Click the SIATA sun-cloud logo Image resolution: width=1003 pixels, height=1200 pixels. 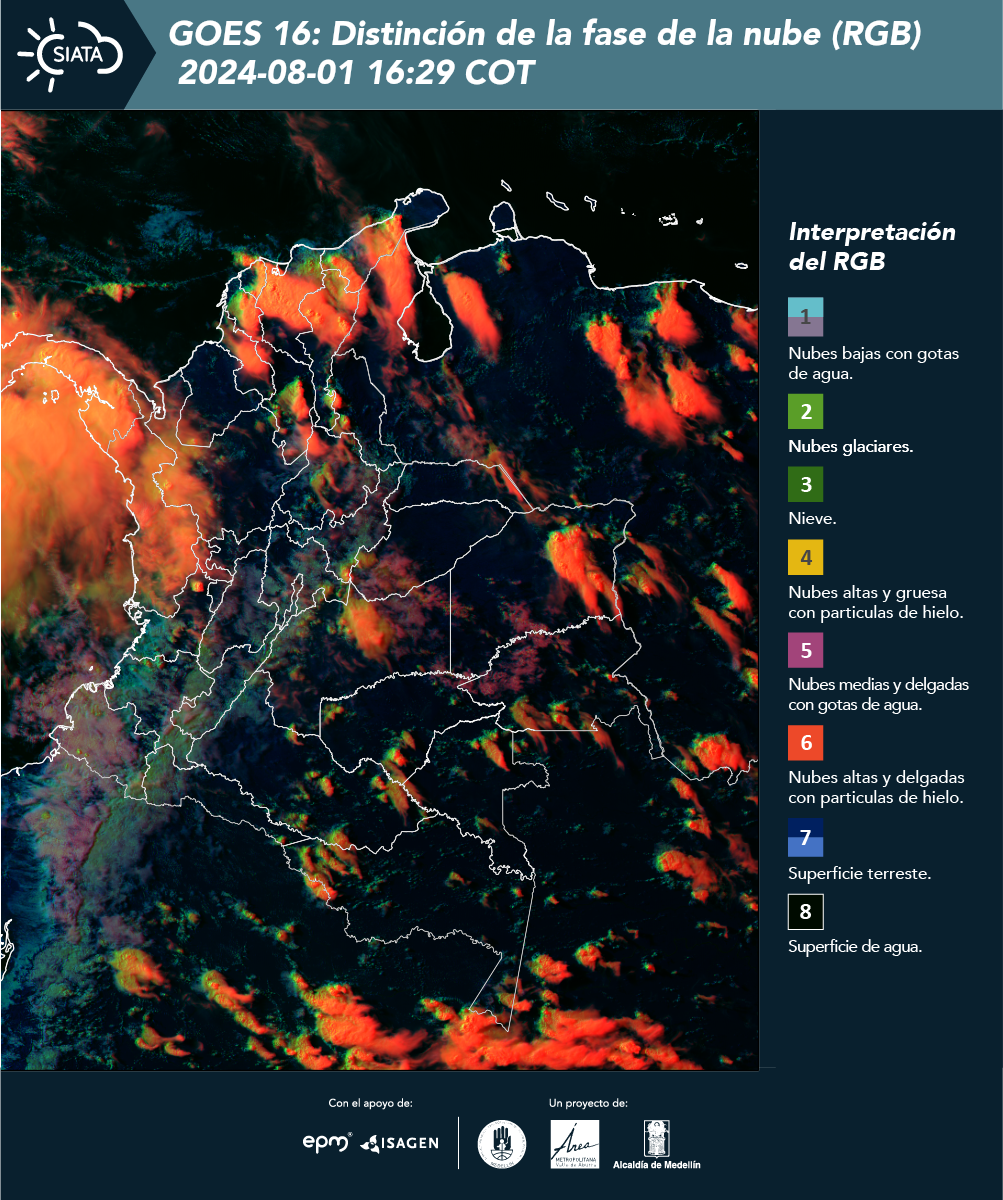pos(69,53)
